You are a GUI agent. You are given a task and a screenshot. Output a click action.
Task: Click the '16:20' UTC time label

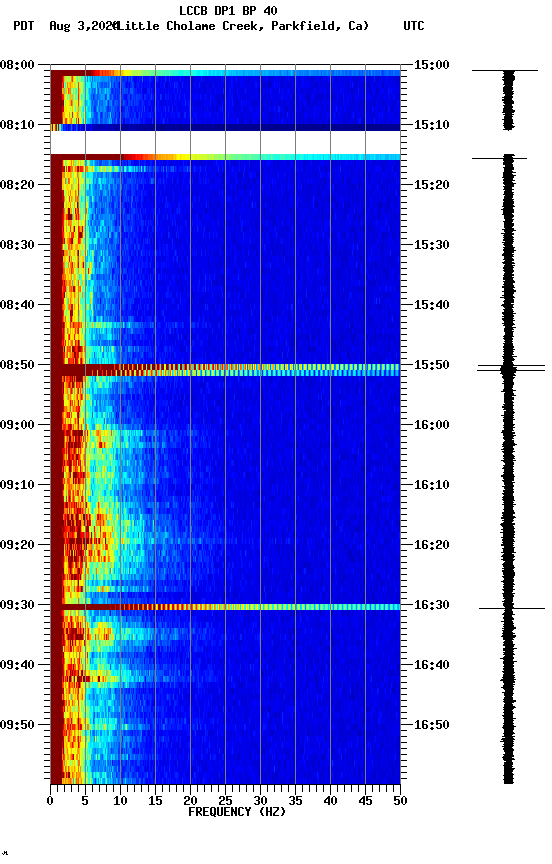432,545
